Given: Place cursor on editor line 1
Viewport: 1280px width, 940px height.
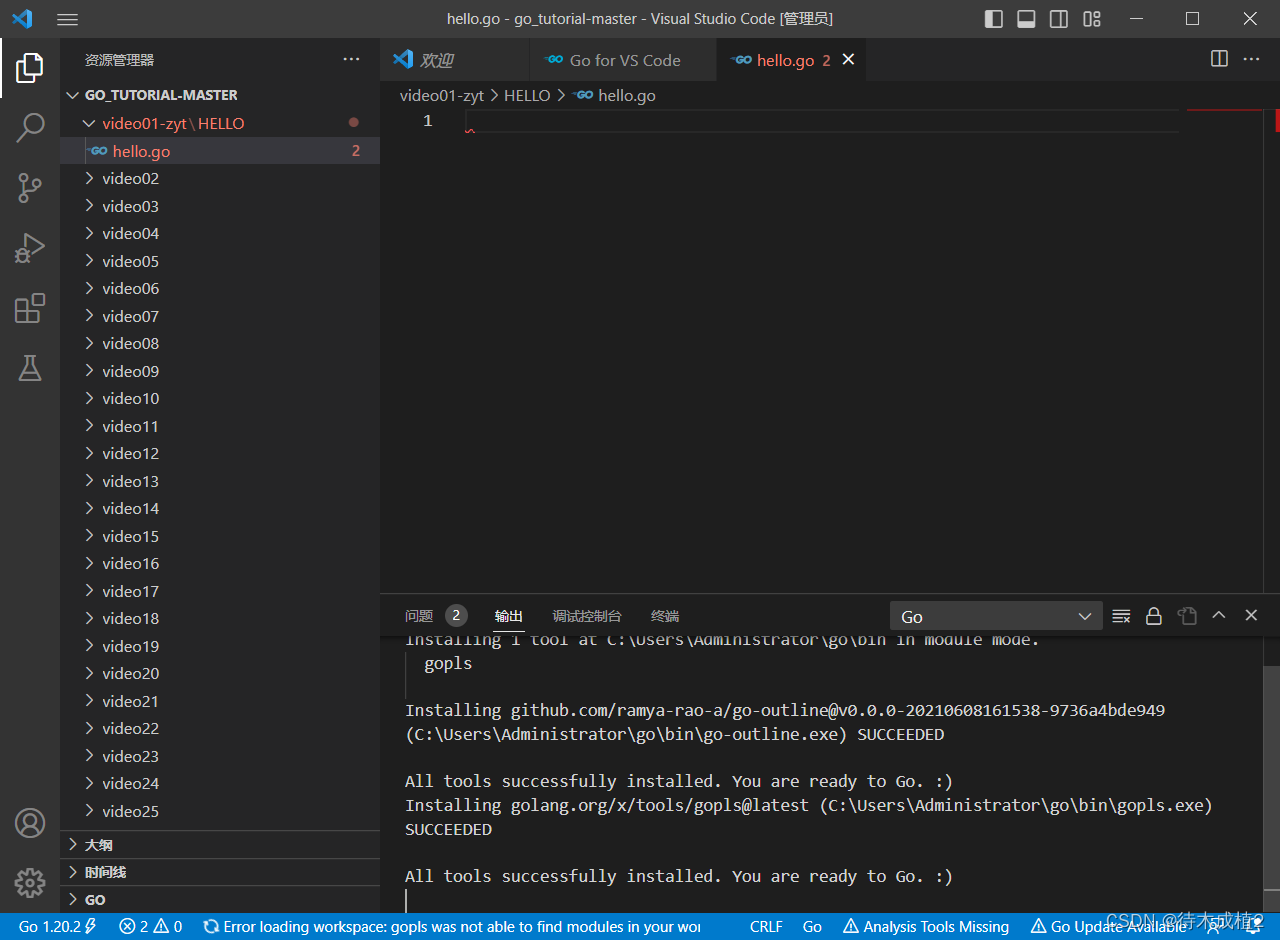Looking at the screenshot, I should tap(820, 121).
